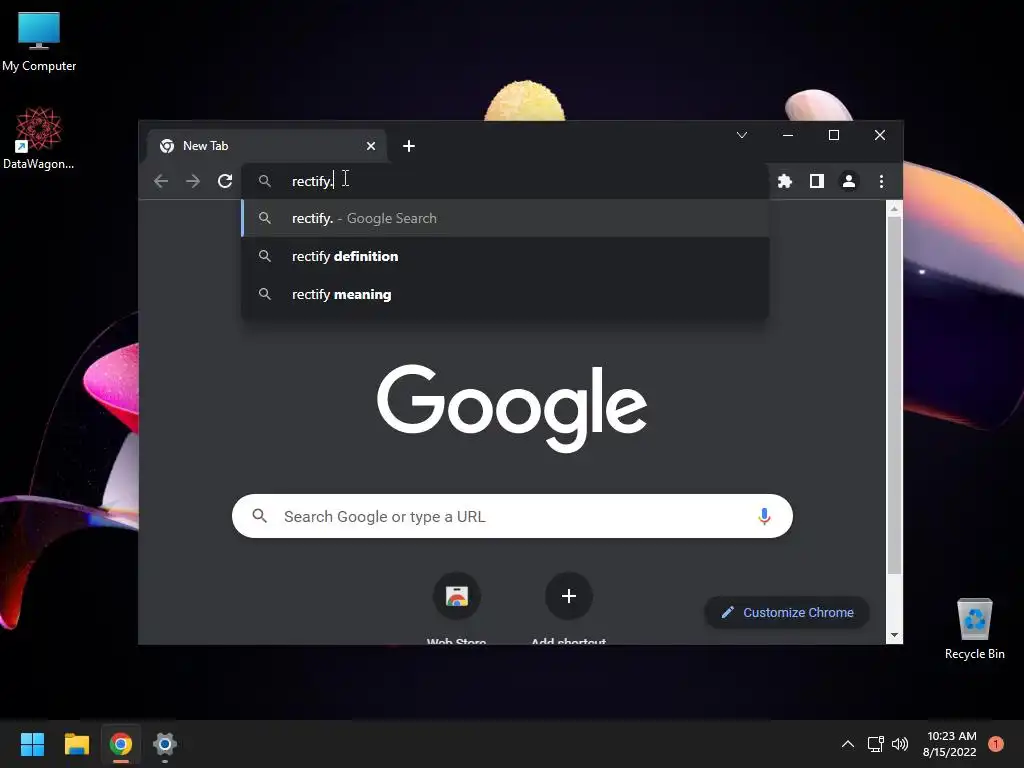Go back using the browser back arrow
The image size is (1024, 768).
pyautogui.click(x=161, y=181)
